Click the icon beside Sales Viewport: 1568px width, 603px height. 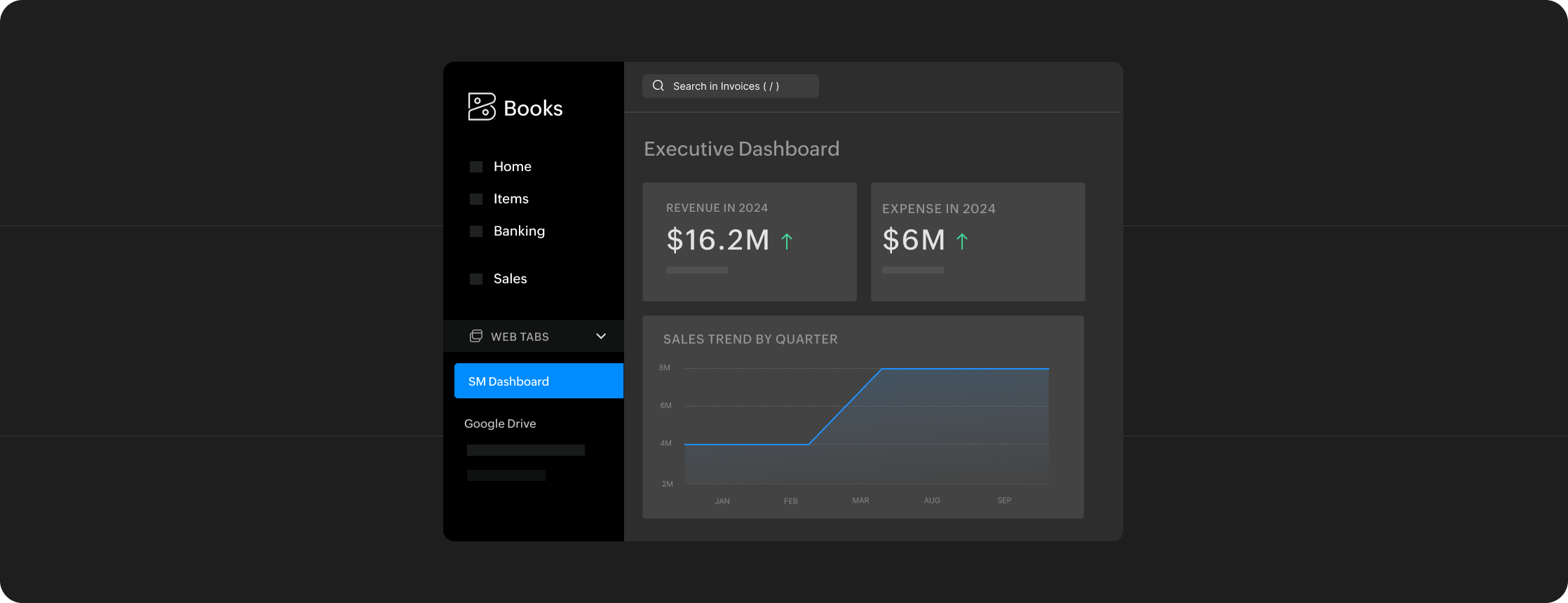coord(476,279)
